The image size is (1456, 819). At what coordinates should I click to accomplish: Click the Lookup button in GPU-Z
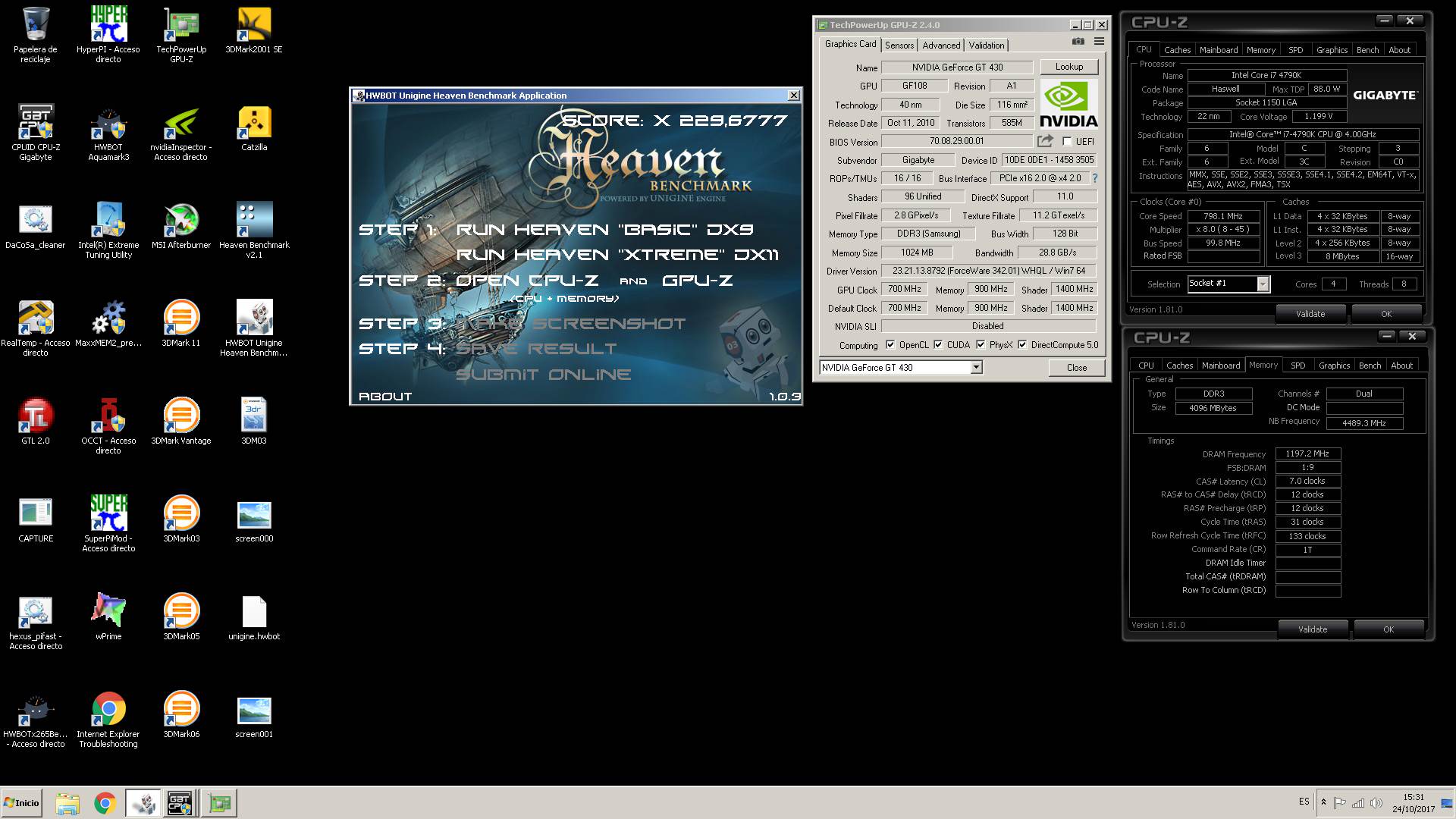(1069, 67)
